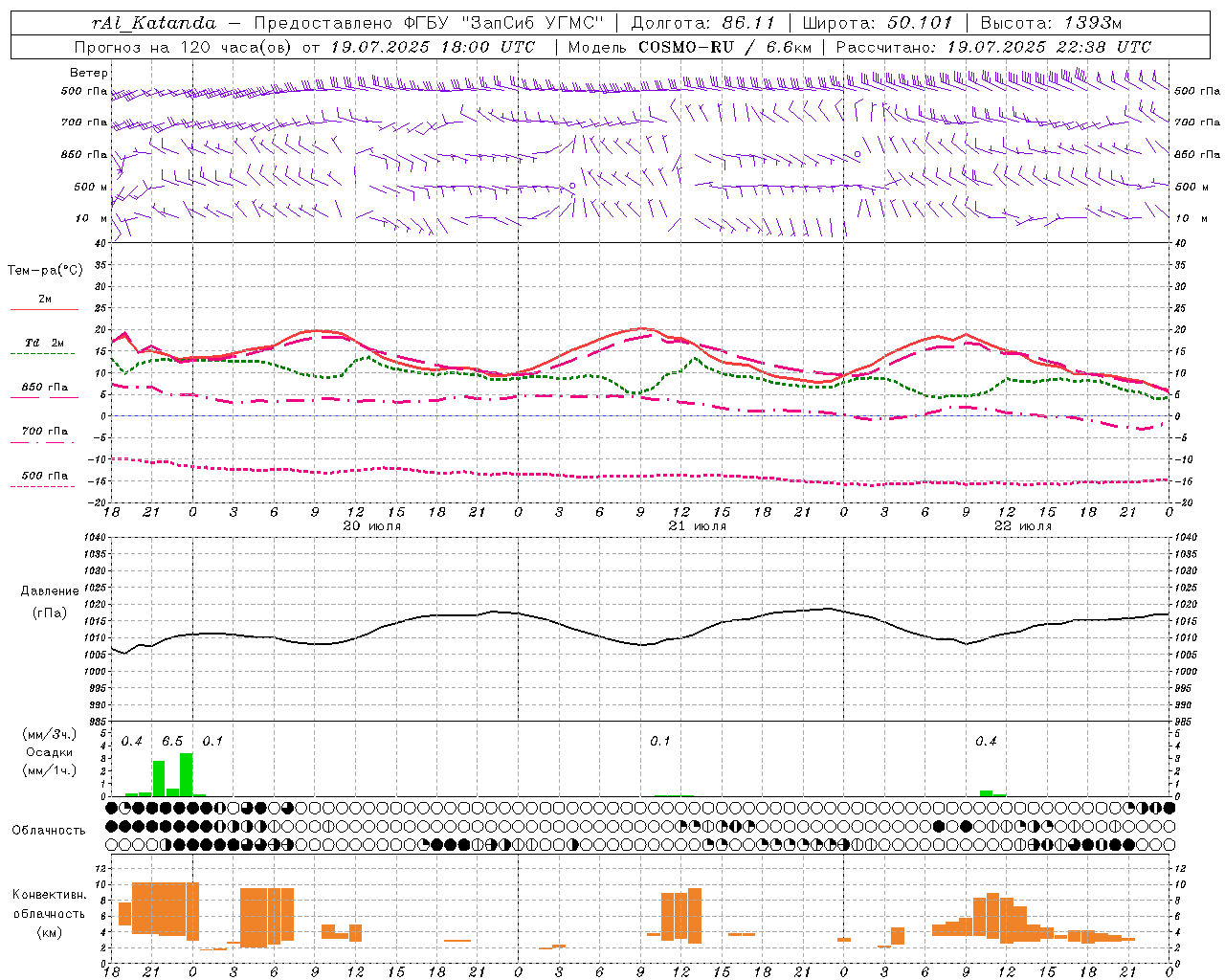1225x980 pixels.
Task: Click the 500 м wind level label on left
Action: 91,187
